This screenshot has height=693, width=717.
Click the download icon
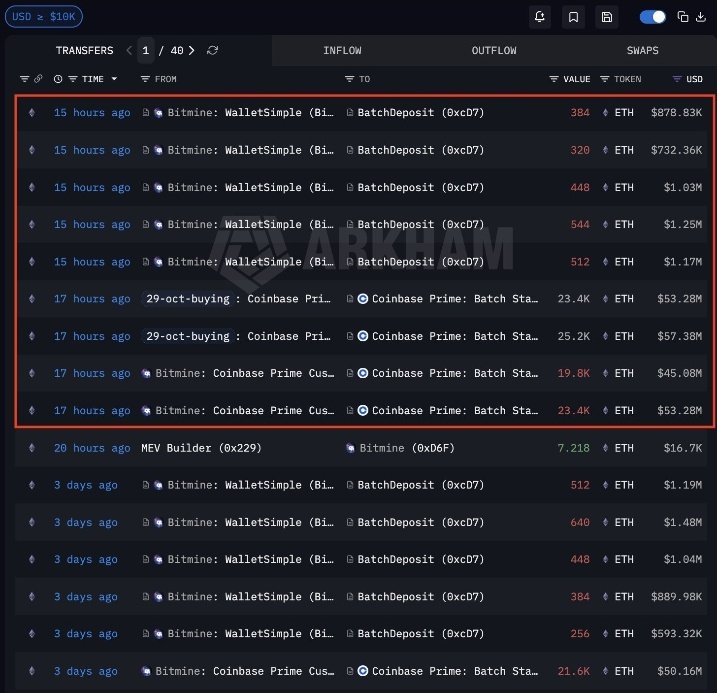pyautogui.click(x=701, y=17)
